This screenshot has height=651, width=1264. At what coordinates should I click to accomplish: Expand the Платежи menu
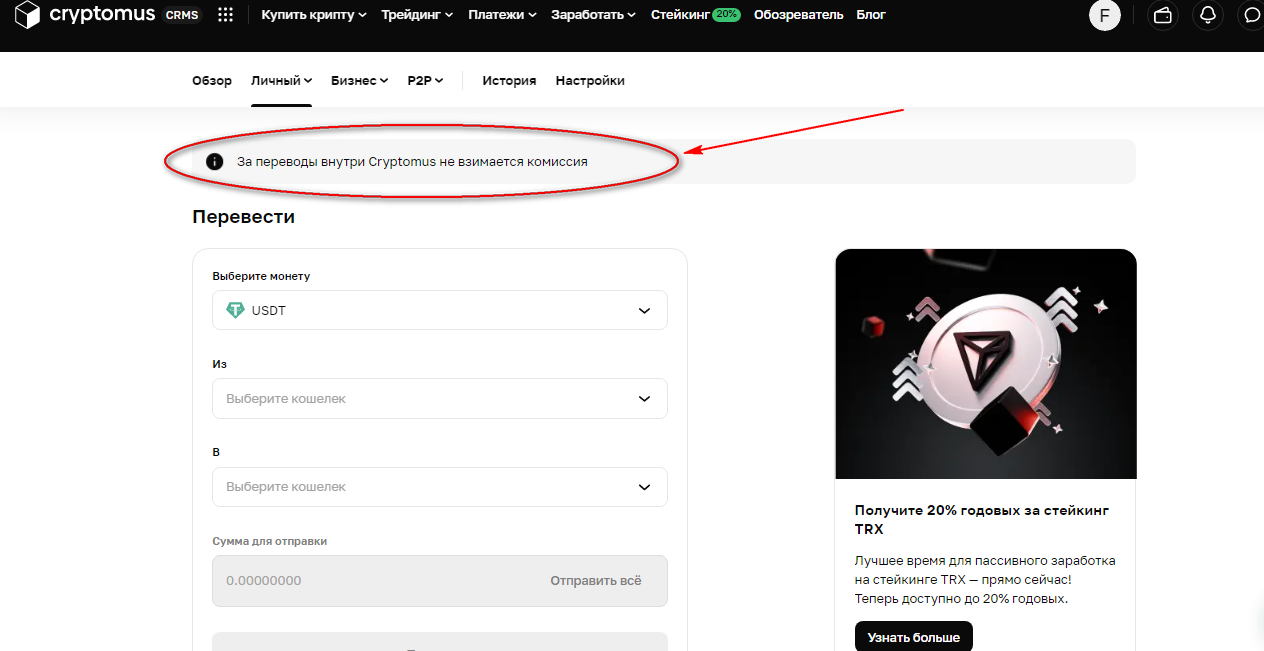(x=502, y=15)
